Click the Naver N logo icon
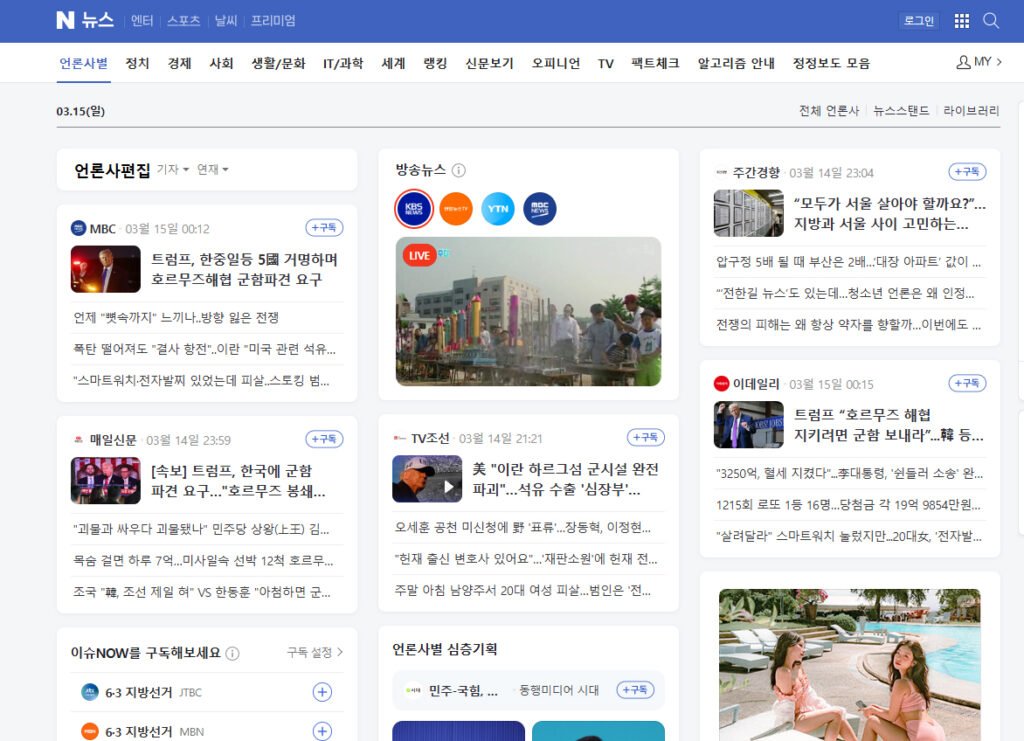Screen dimensions: 1024x741 click(x=66, y=20)
